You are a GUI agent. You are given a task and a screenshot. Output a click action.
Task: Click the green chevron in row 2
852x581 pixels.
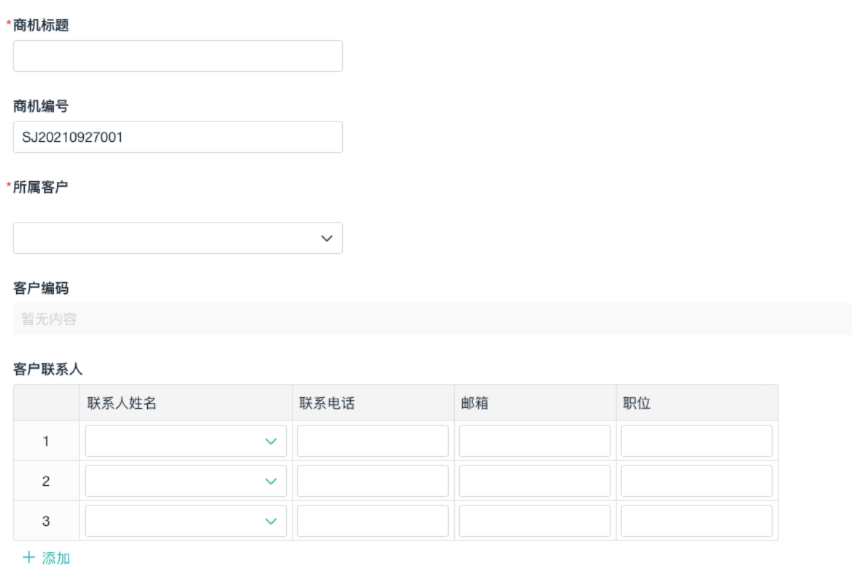(270, 481)
